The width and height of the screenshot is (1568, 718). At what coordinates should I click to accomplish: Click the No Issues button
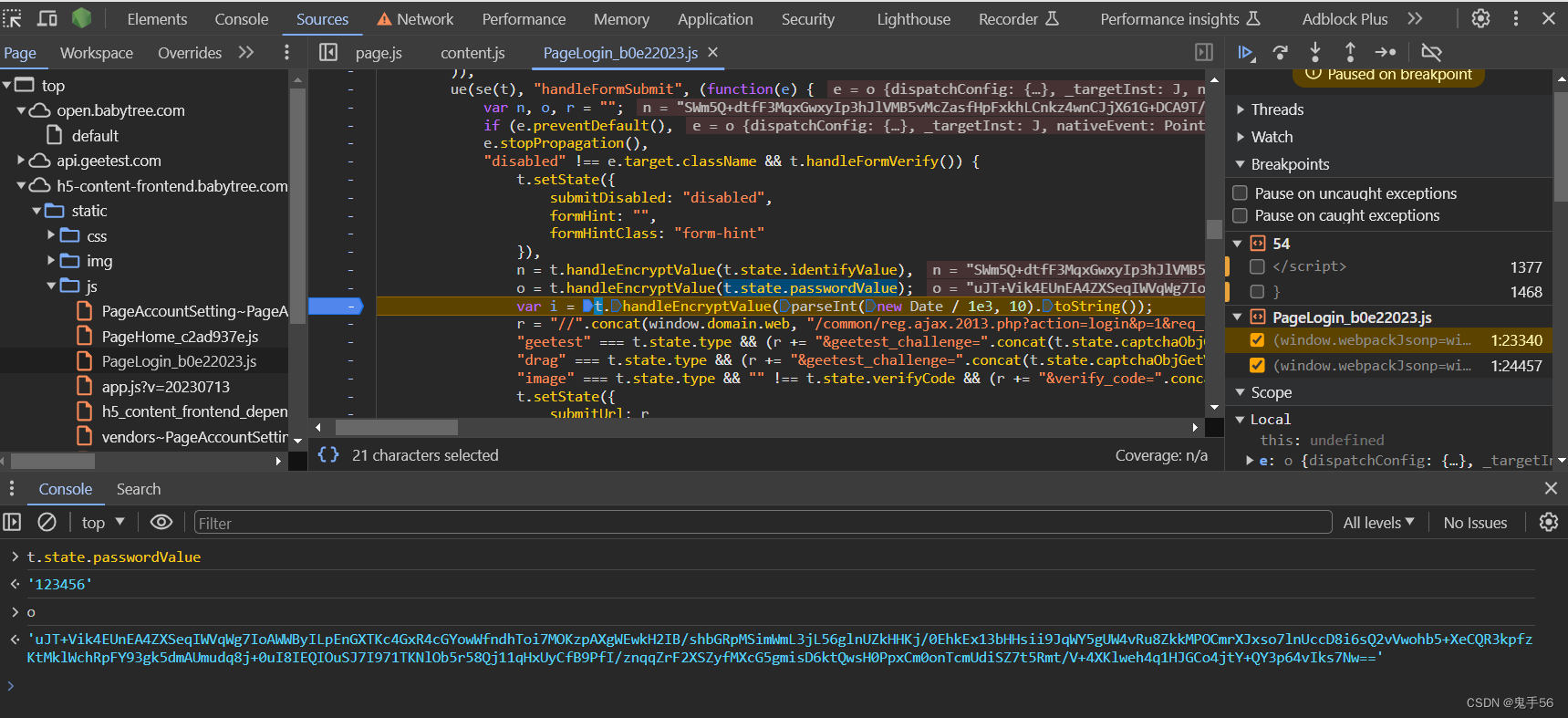click(1475, 523)
